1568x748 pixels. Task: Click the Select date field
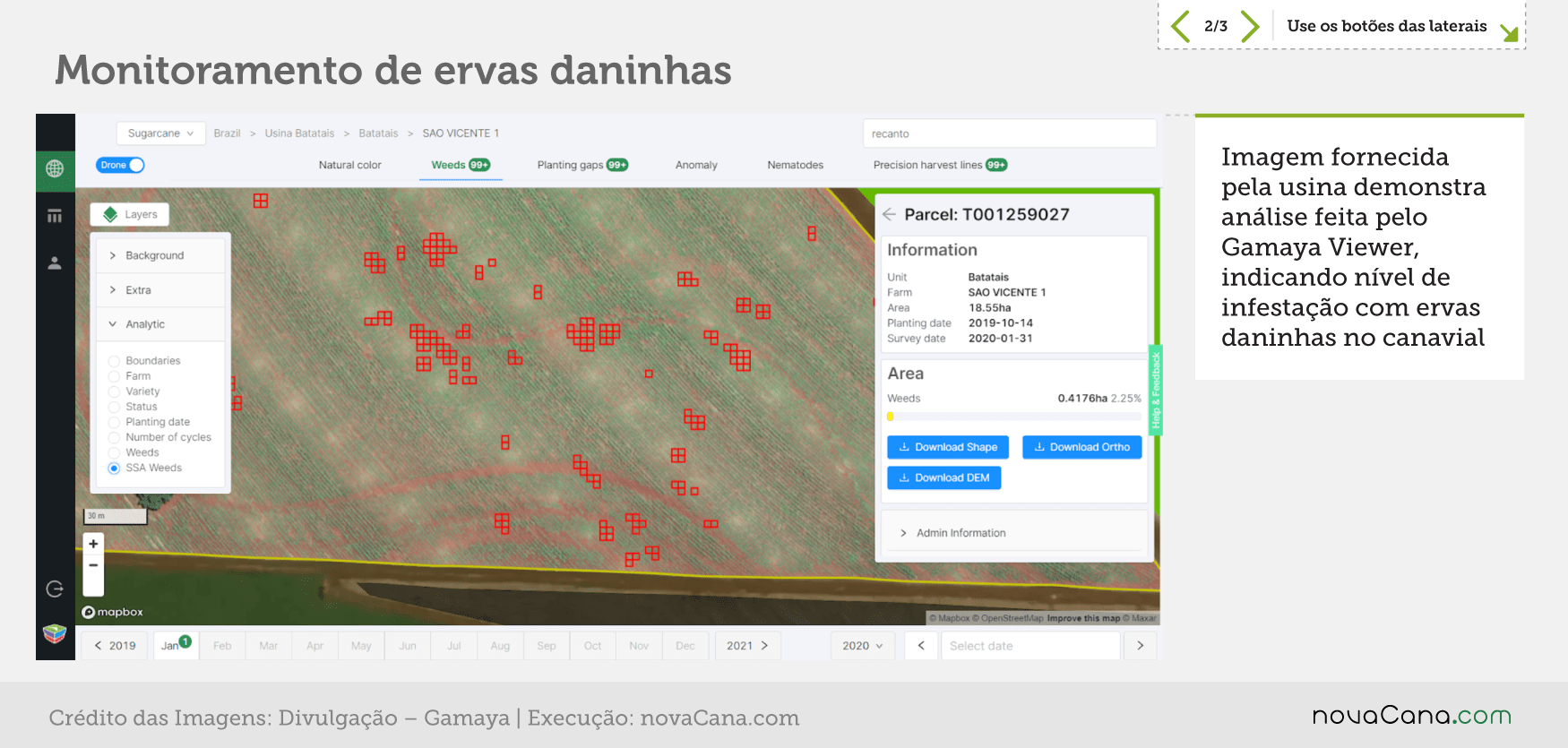(x=1030, y=646)
